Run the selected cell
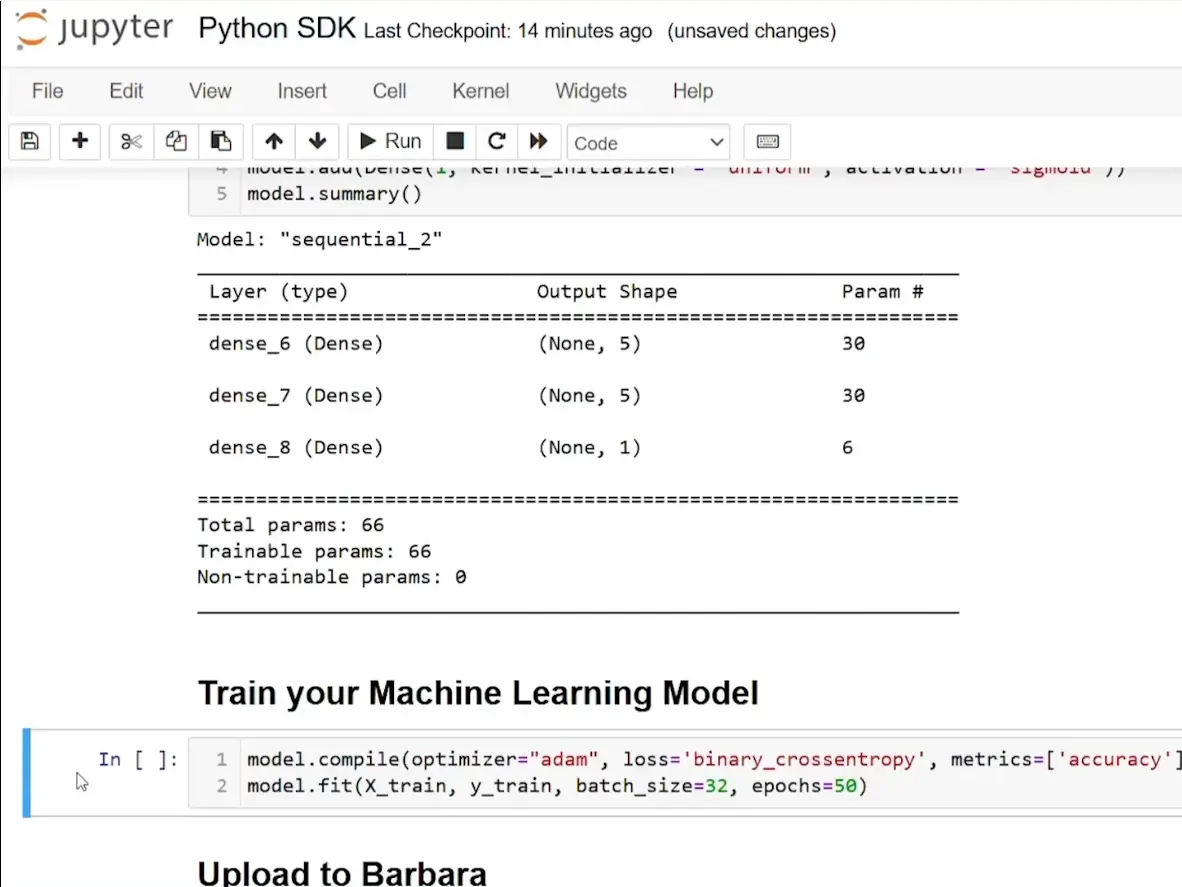Screen dimensions: 1182x887 (x=391, y=142)
